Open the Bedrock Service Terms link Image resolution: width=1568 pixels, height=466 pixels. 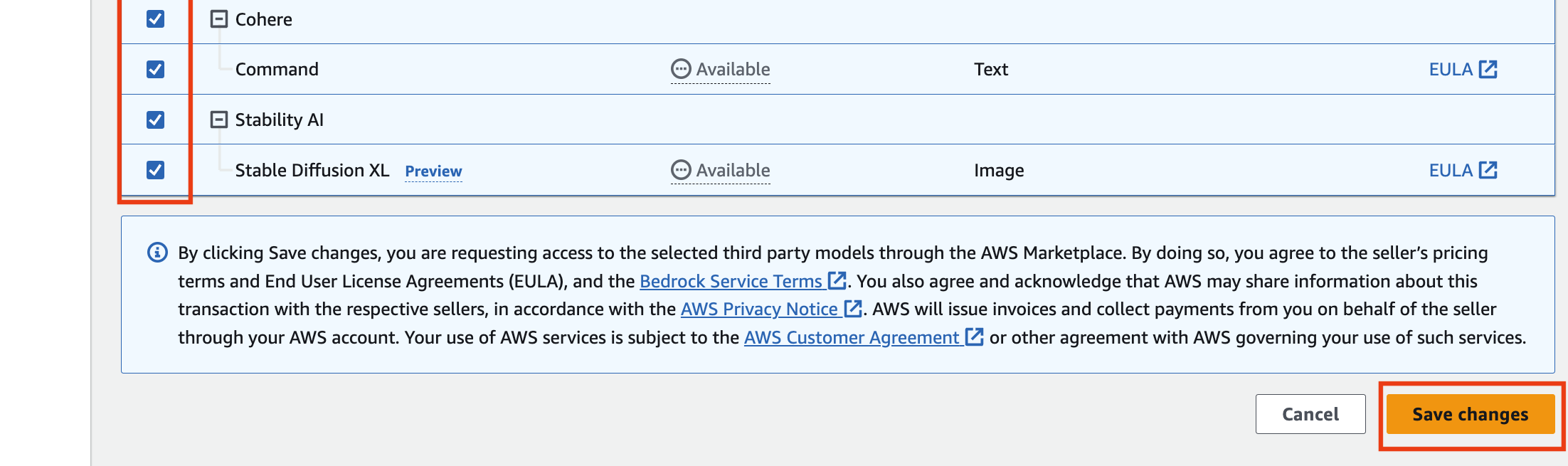[731, 281]
